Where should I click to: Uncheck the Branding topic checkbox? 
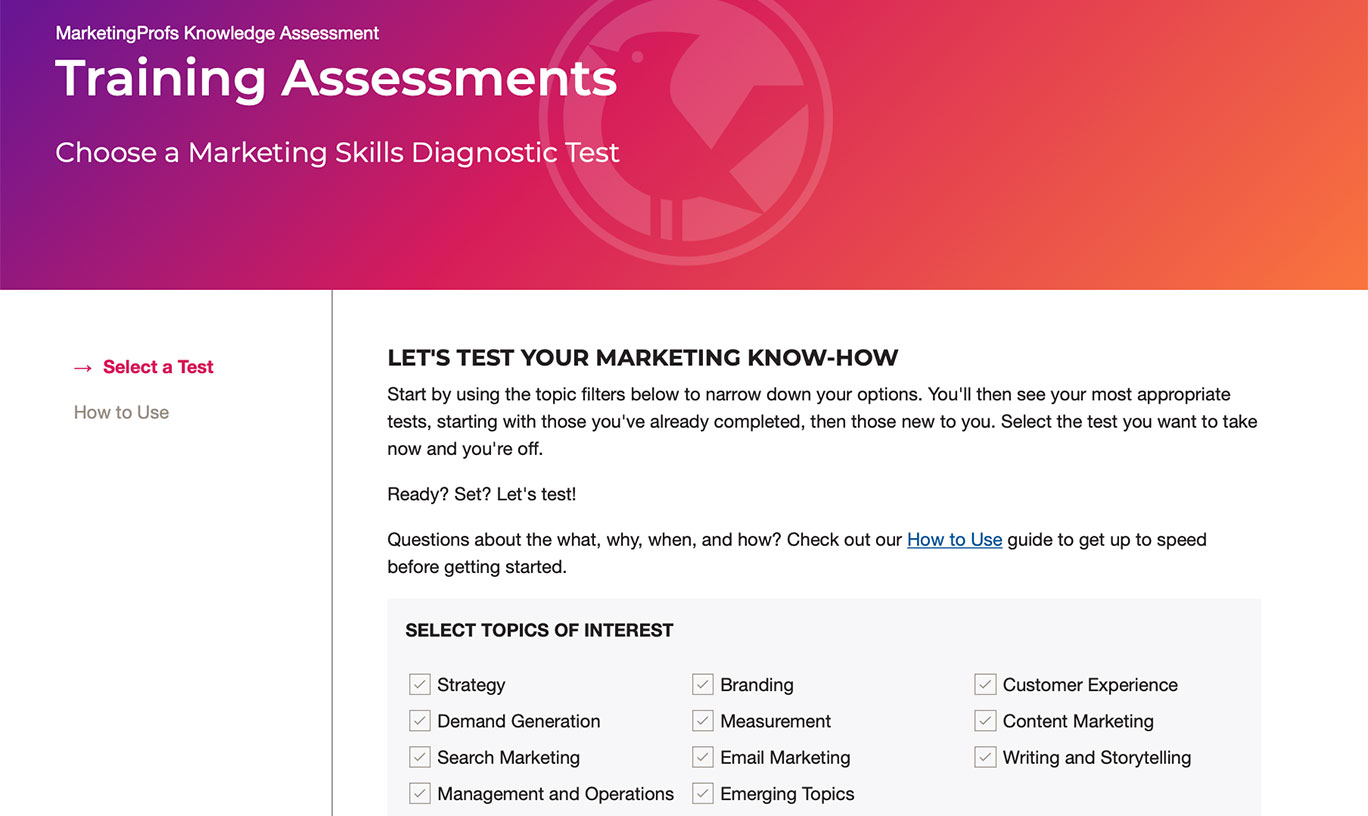[702, 685]
